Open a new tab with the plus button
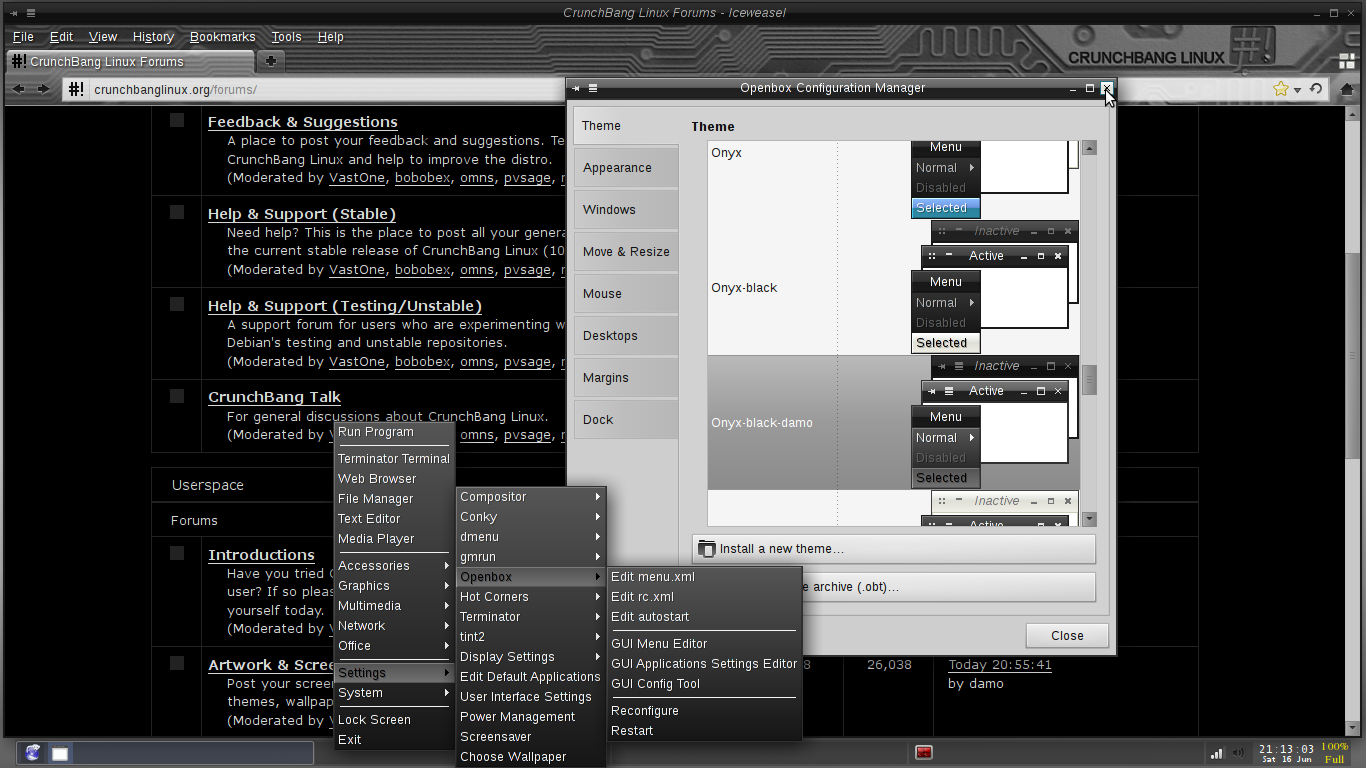Image resolution: width=1366 pixels, height=768 pixels. pos(270,62)
